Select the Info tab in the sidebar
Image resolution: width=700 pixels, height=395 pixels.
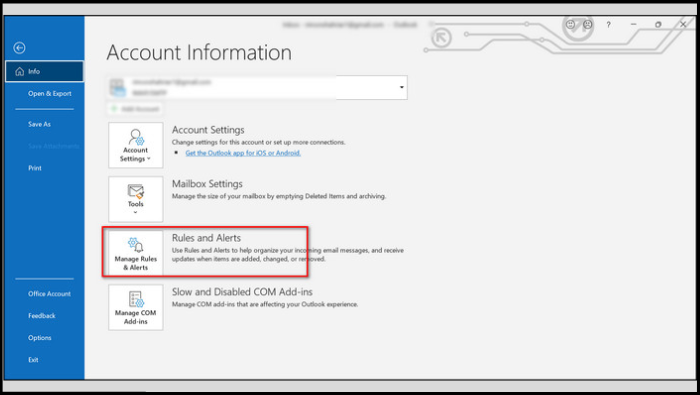[44, 71]
